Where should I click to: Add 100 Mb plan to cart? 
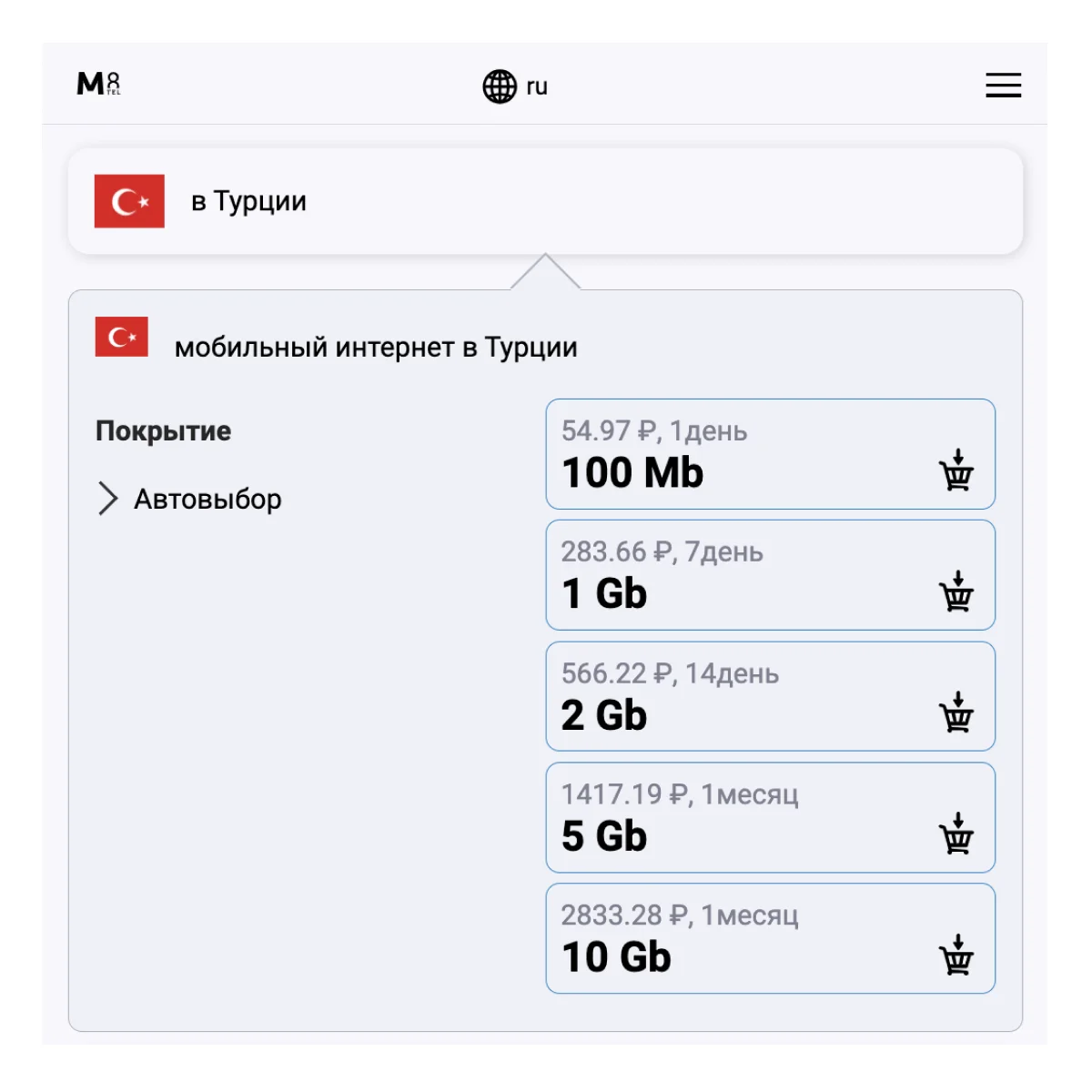pyautogui.click(x=955, y=470)
